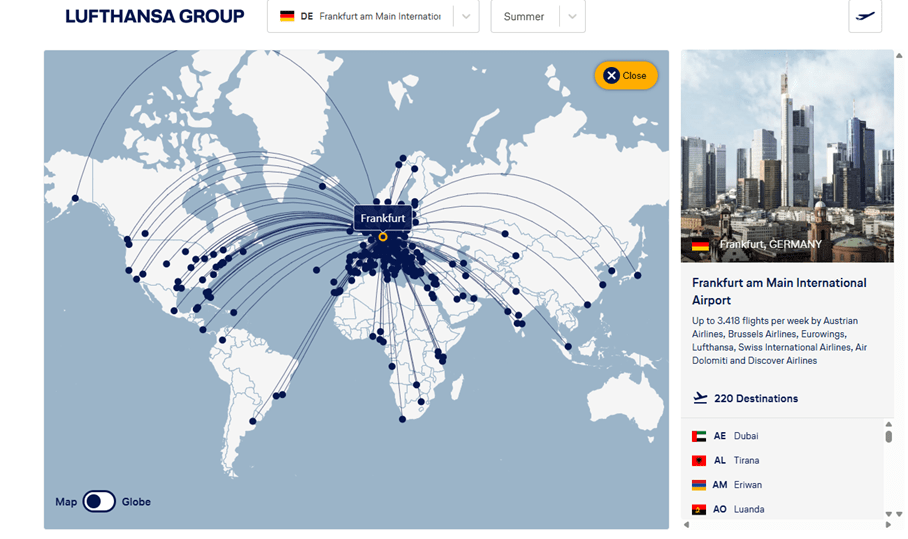The width and height of the screenshot is (908, 539).
Task: Click the panel horizontal scroll-left arrow
Action: [x=686, y=525]
